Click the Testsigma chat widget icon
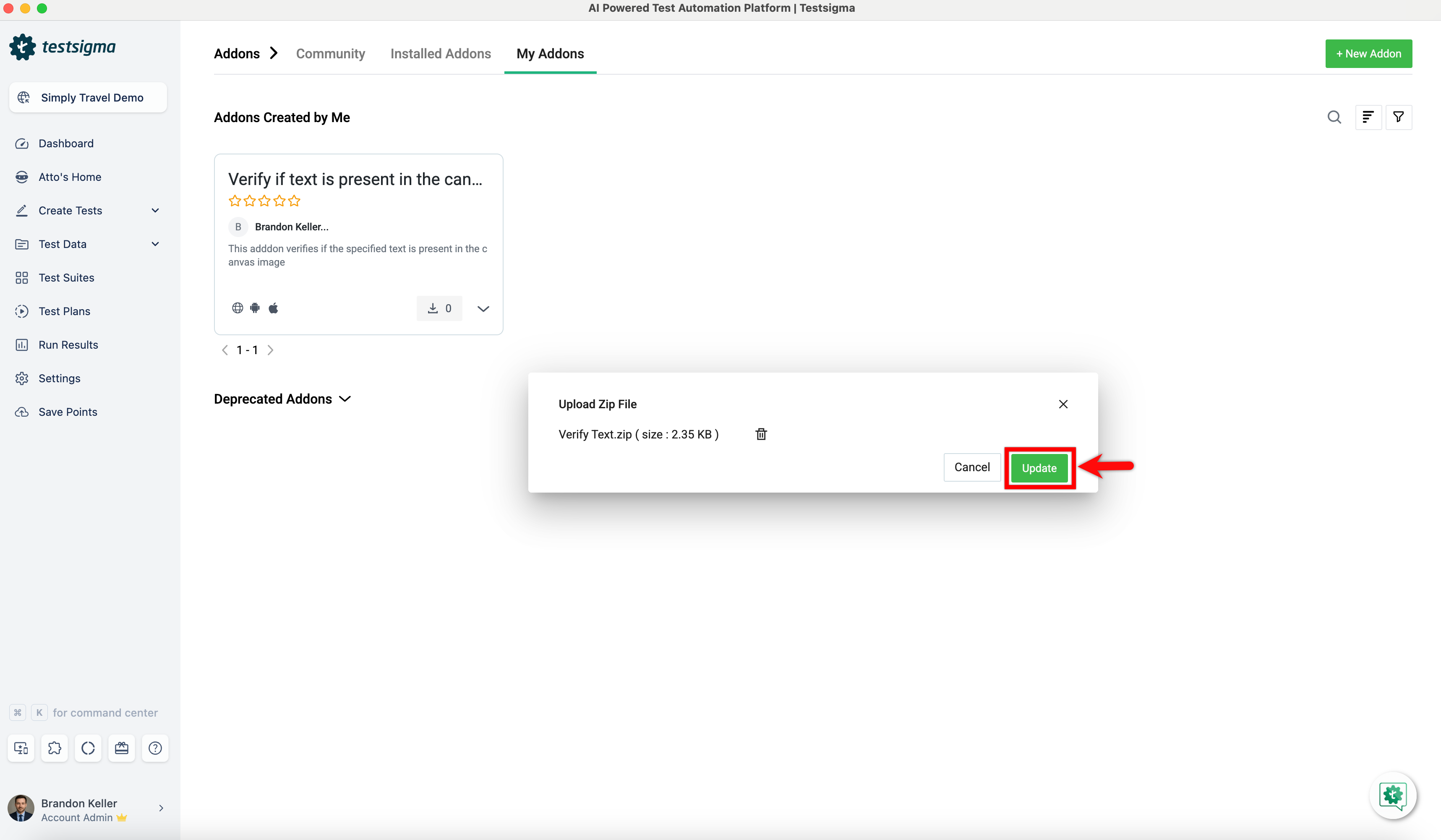Image resolution: width=1441 pixels, height=840 pixels. click(1393, 796)
